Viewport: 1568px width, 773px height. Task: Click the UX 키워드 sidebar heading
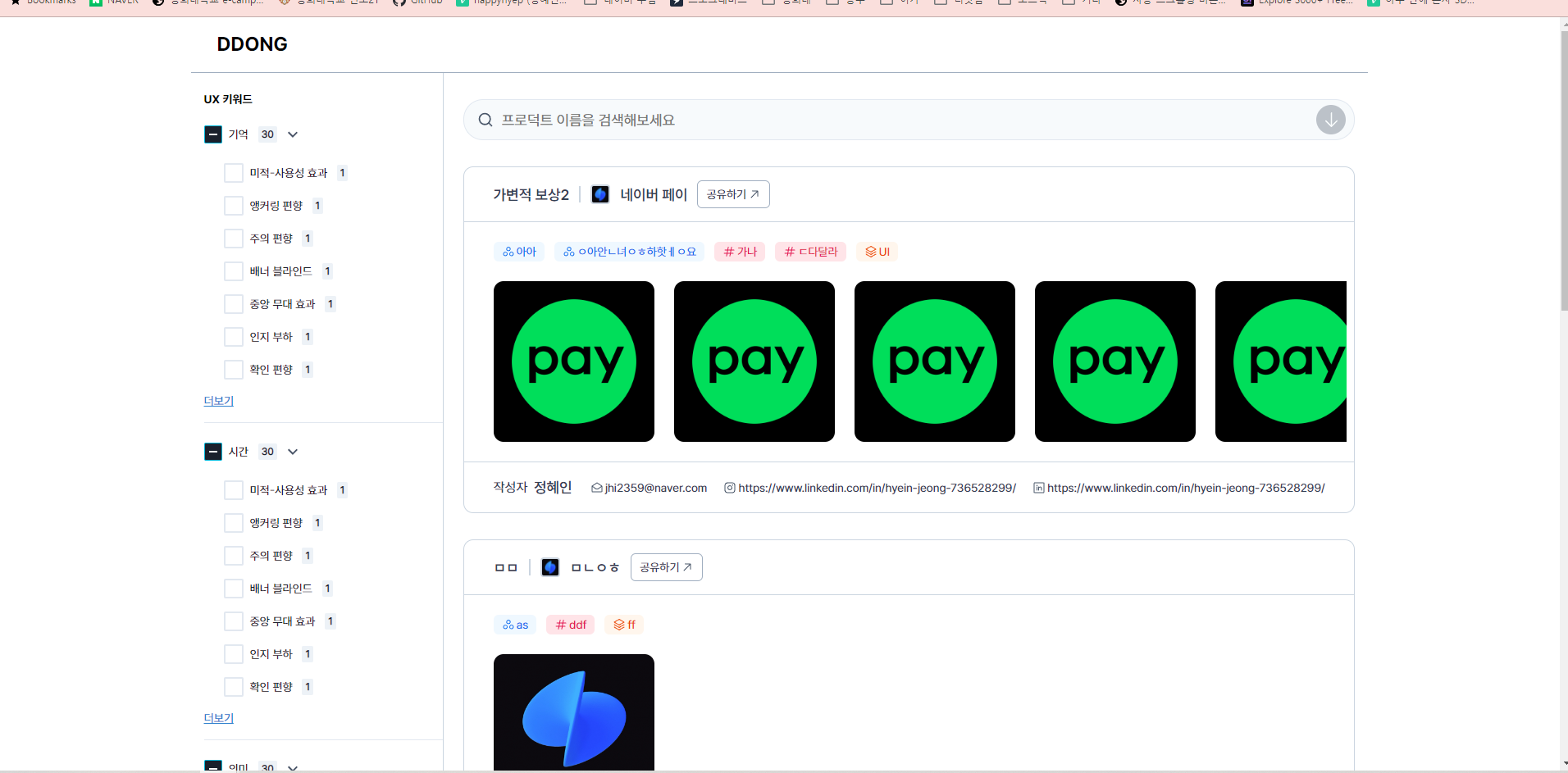pos(228,99)
